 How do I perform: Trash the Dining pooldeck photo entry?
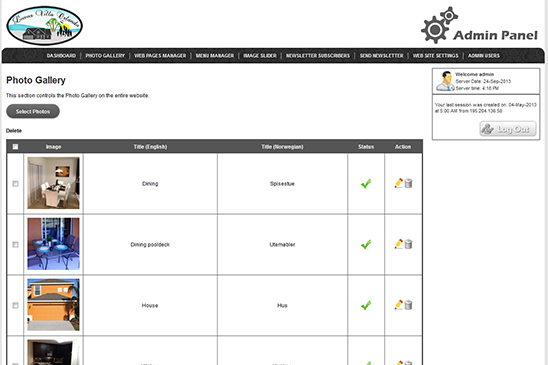click(x=408, y=244)
